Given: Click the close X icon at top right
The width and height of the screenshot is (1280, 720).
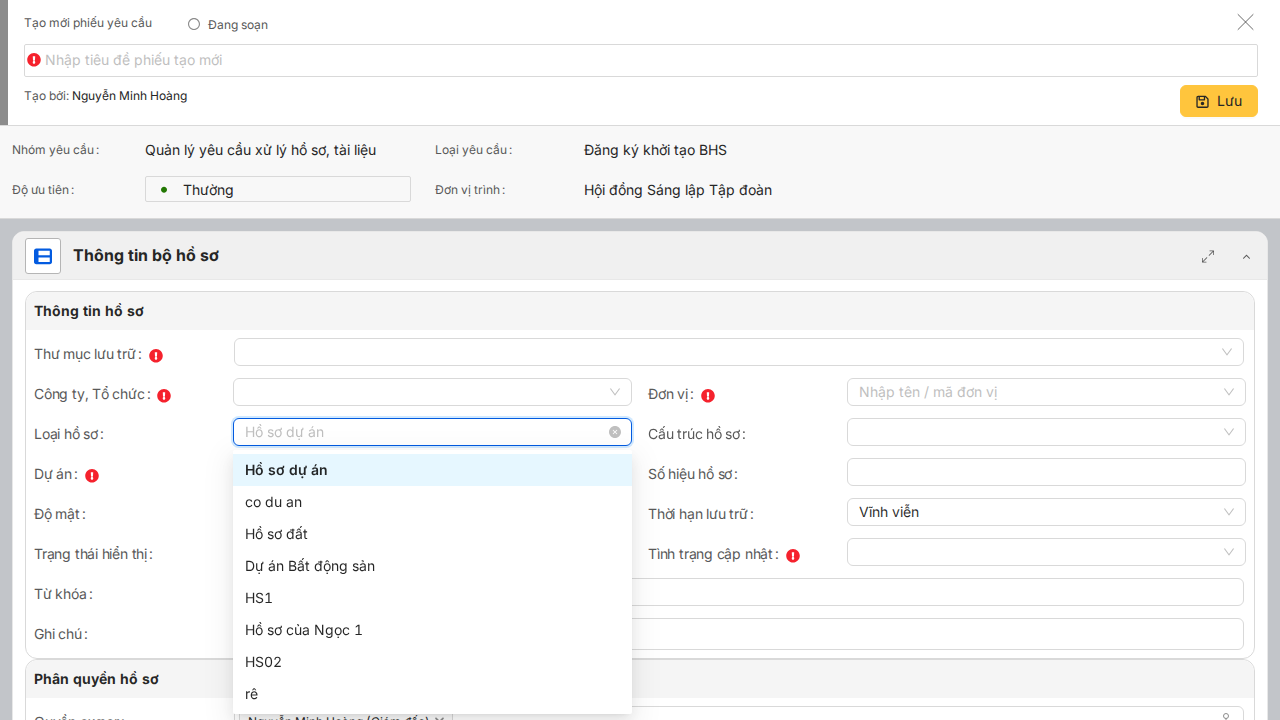Looking at the screenshot, I should [x=1245, y=22].
